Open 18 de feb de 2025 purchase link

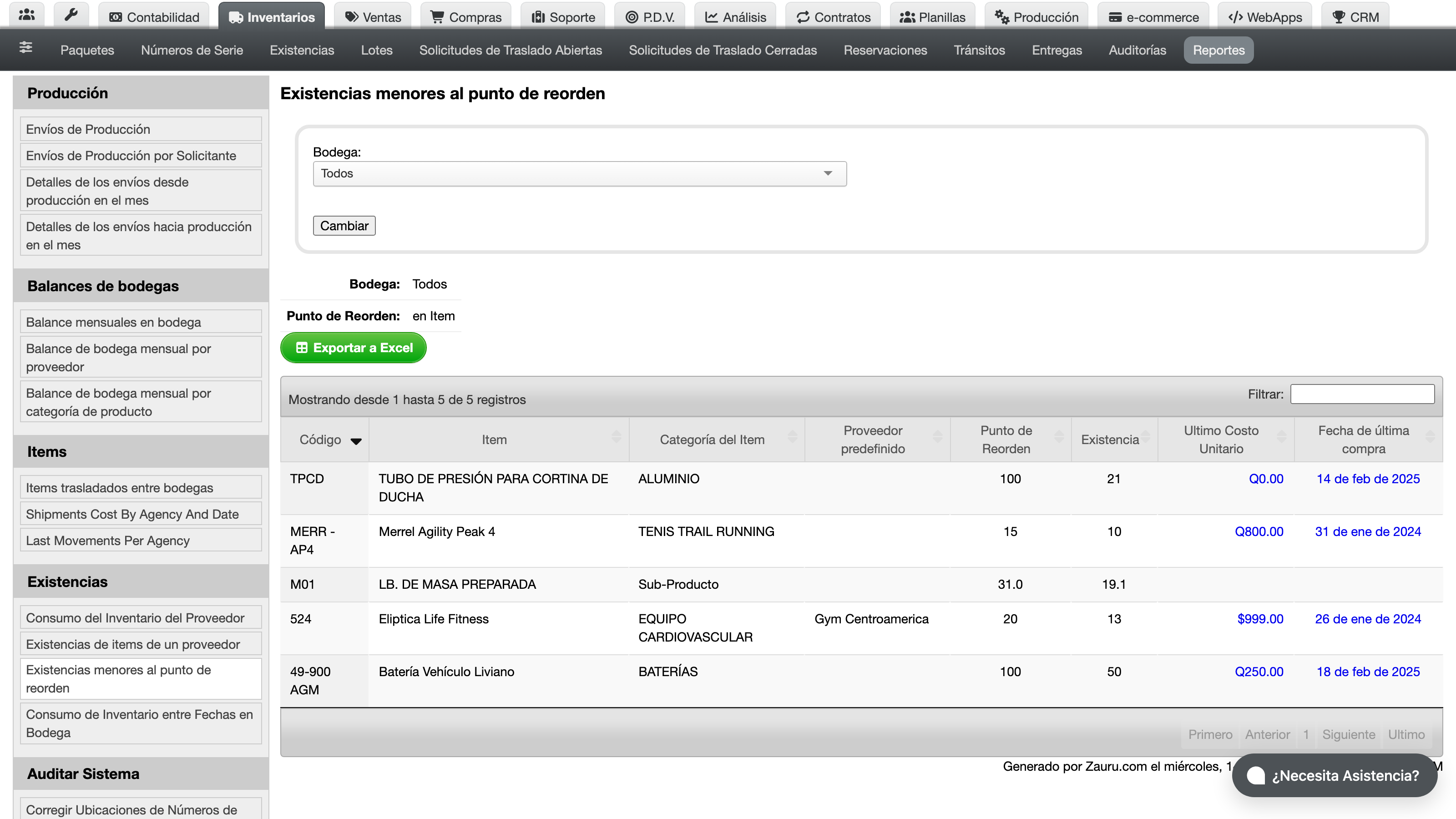coord(1368,672)
